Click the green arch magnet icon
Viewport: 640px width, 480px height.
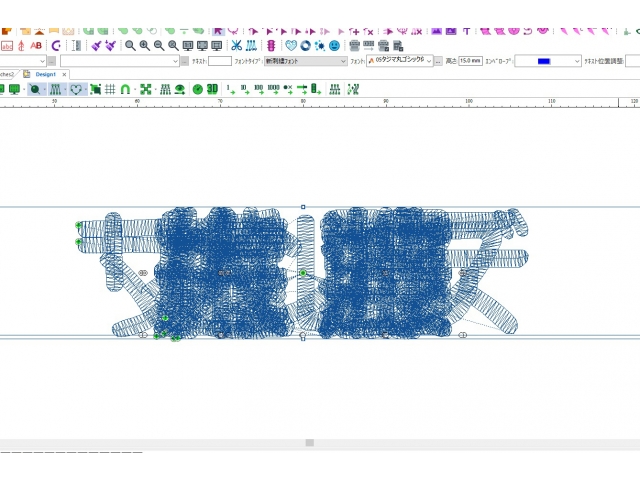(x=125, y=89)
